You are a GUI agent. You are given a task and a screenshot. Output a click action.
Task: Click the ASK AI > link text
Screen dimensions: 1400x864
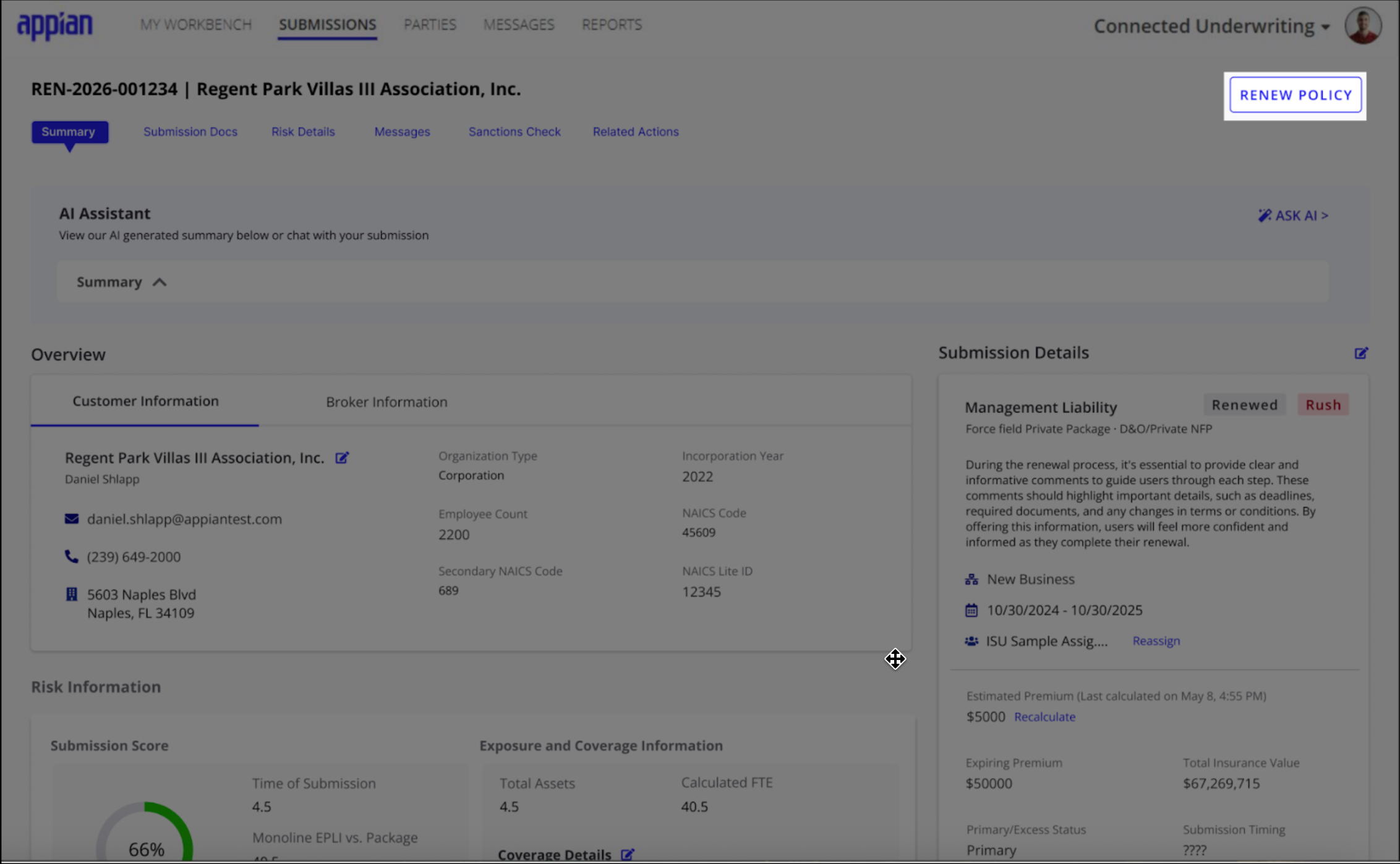(x=1302, y=215)
